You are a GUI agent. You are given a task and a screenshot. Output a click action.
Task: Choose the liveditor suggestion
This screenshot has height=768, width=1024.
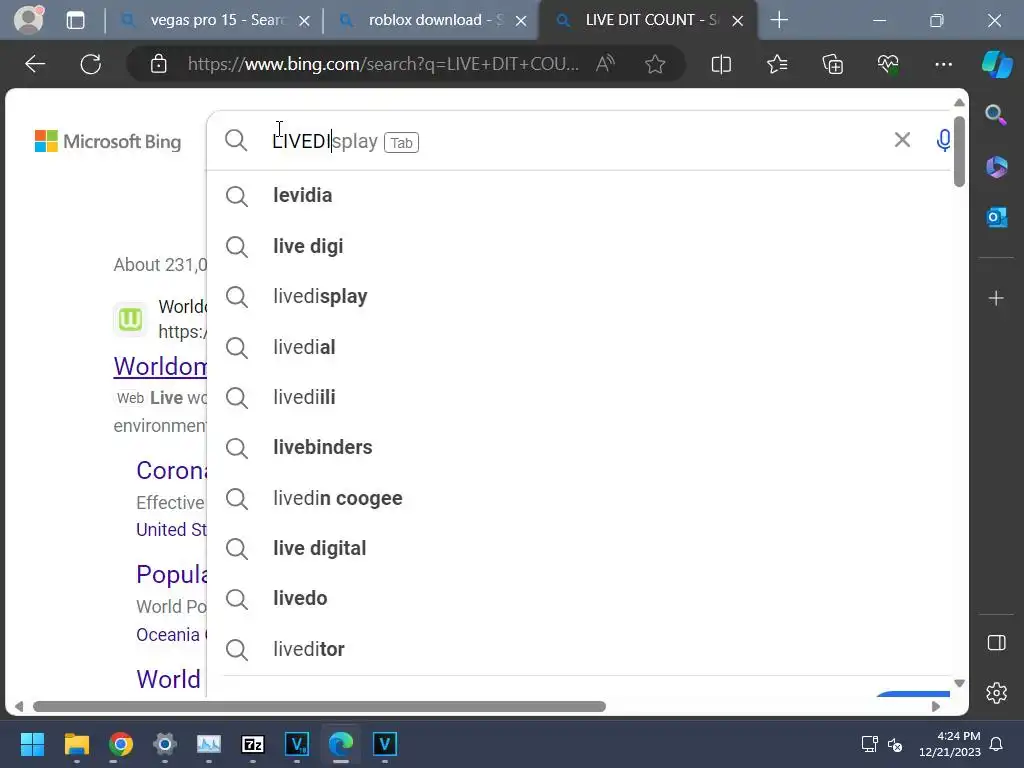579,649
